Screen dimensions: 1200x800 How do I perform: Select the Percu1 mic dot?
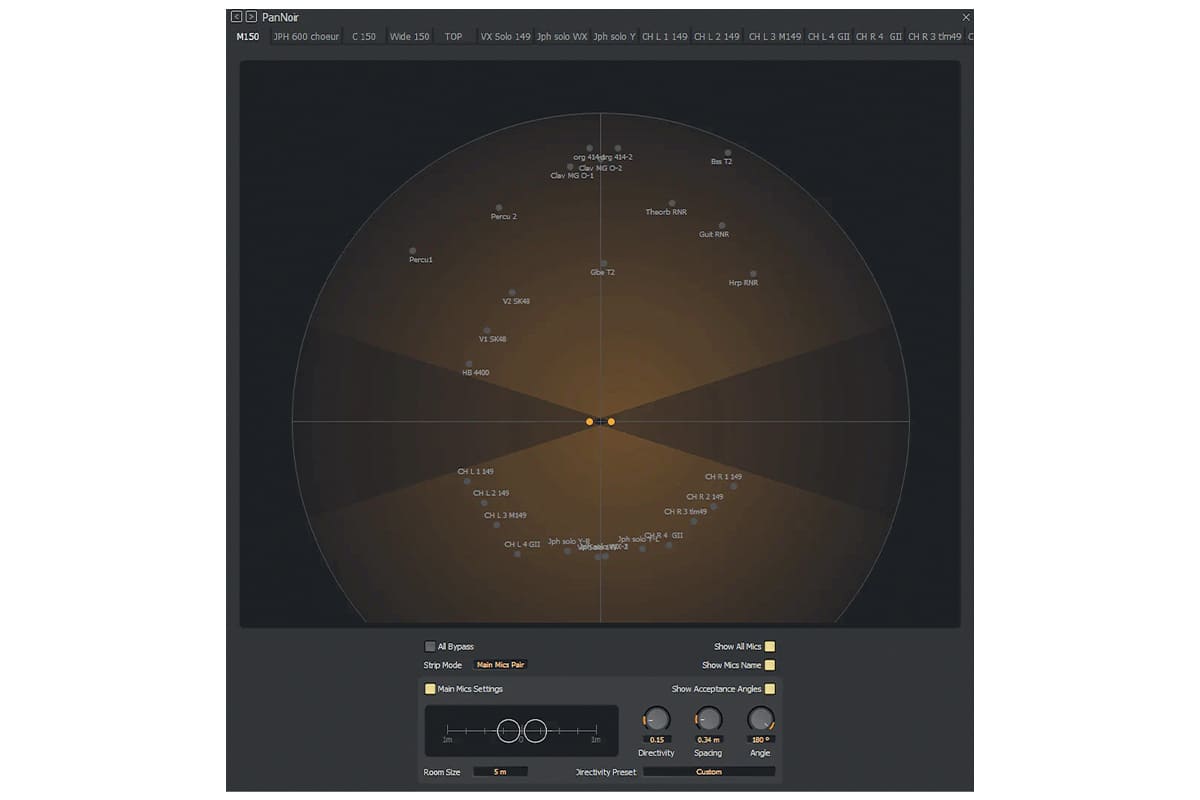point(412,251)
